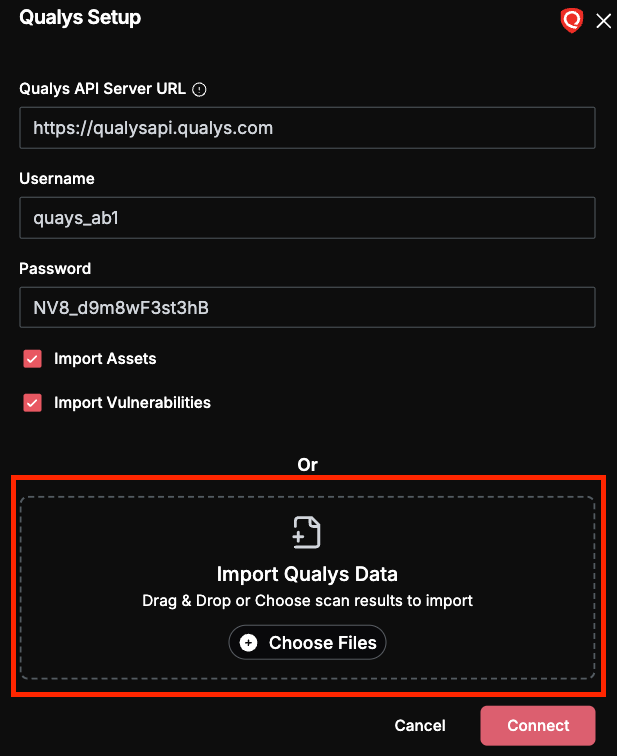Click the Password field label

click(x=55, y=269)
